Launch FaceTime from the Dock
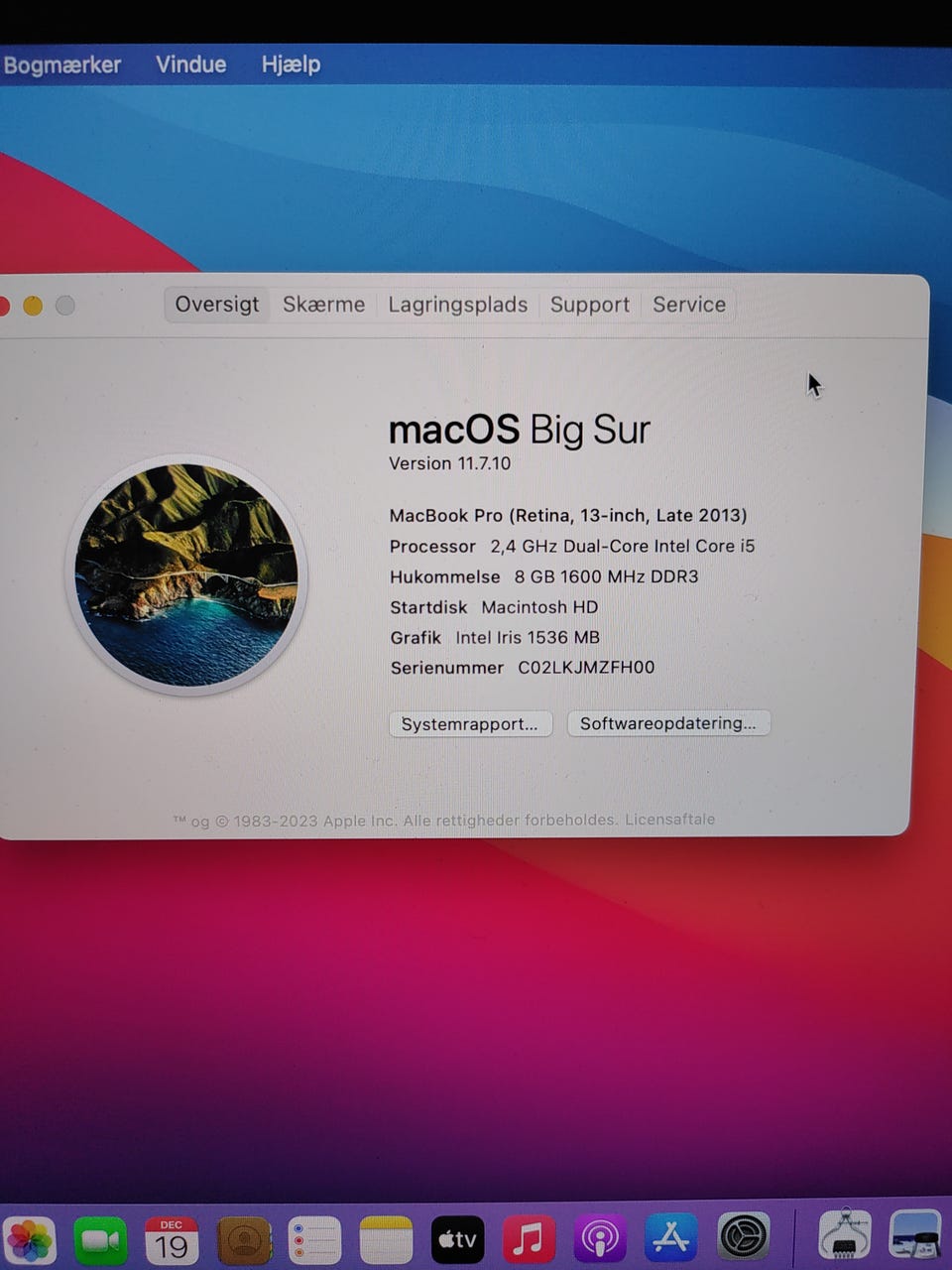Screen dimensions: 952x1270 point(100,1241)
